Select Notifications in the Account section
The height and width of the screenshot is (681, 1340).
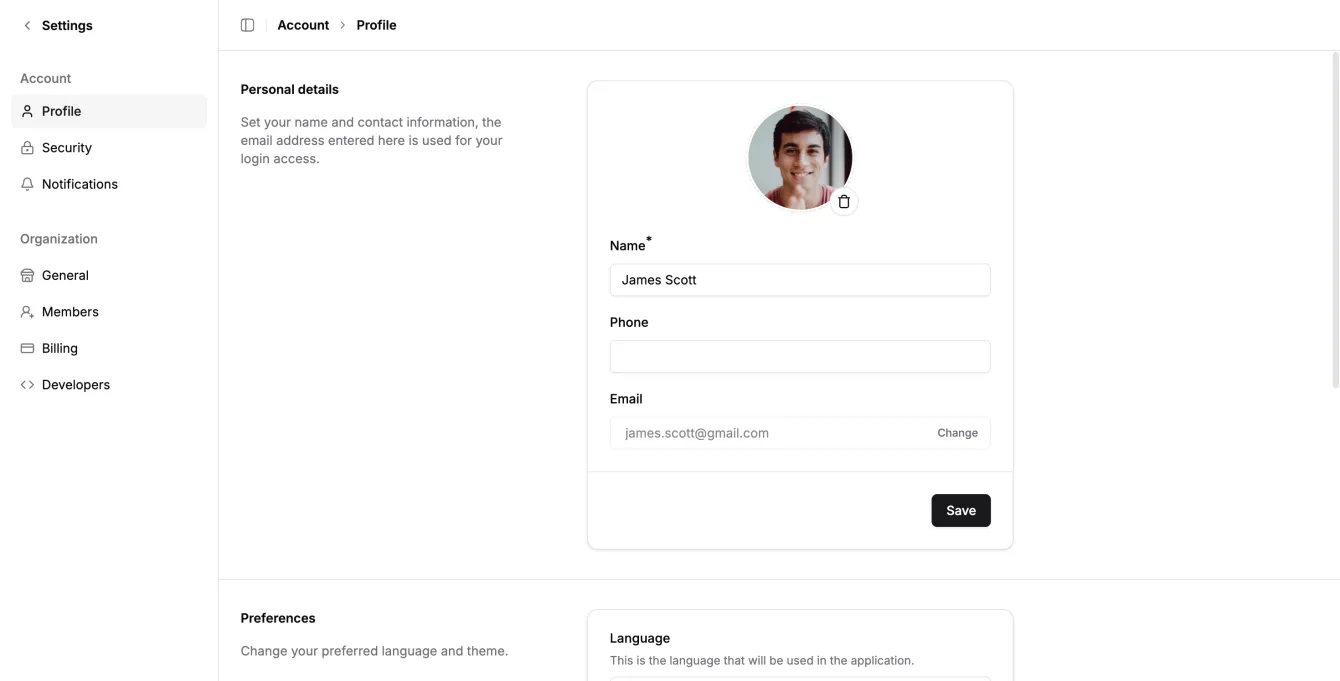click(x=79, y=183)
